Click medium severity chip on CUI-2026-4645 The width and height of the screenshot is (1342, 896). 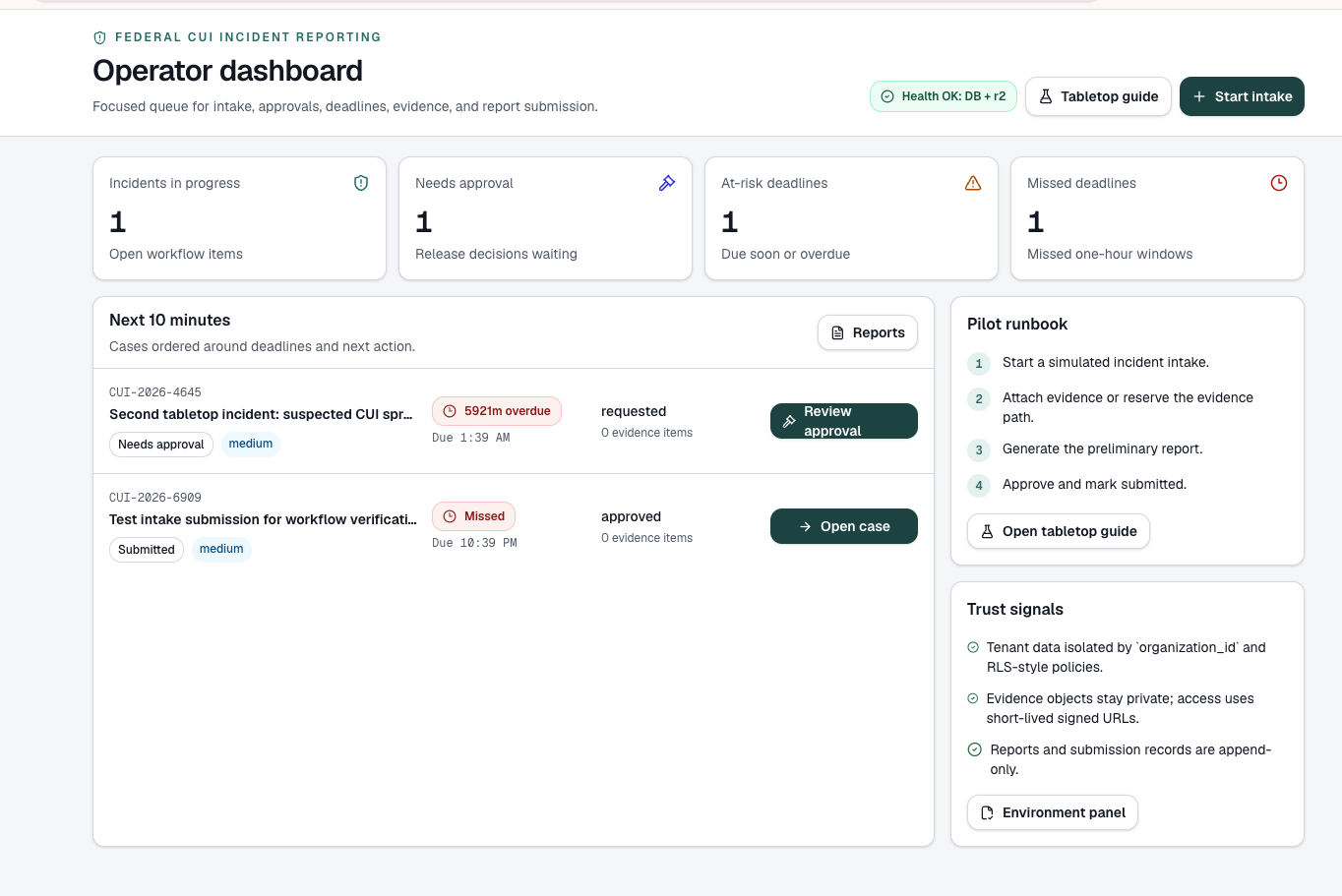coord(251,445)
